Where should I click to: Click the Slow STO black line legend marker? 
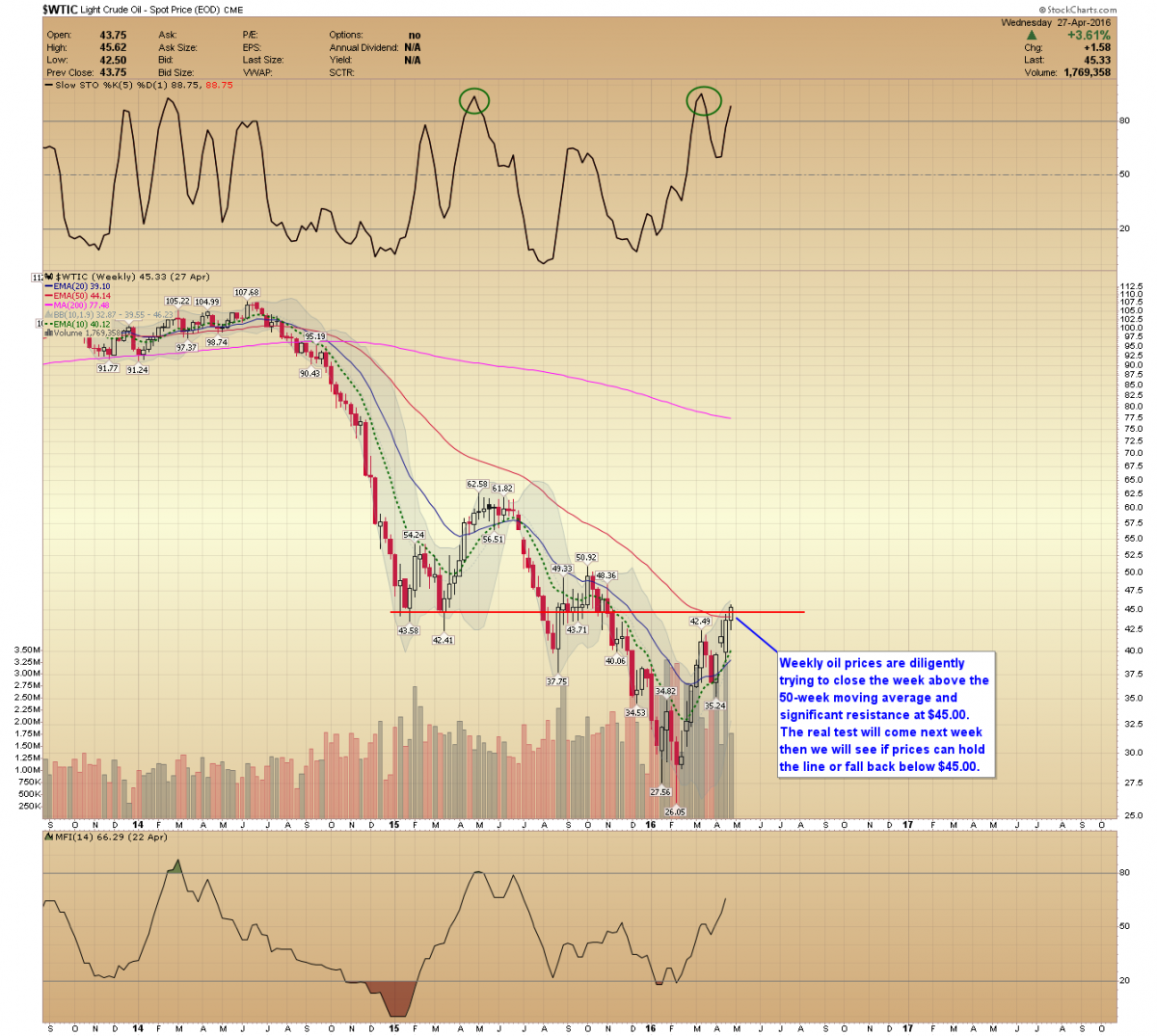(48, 85)
